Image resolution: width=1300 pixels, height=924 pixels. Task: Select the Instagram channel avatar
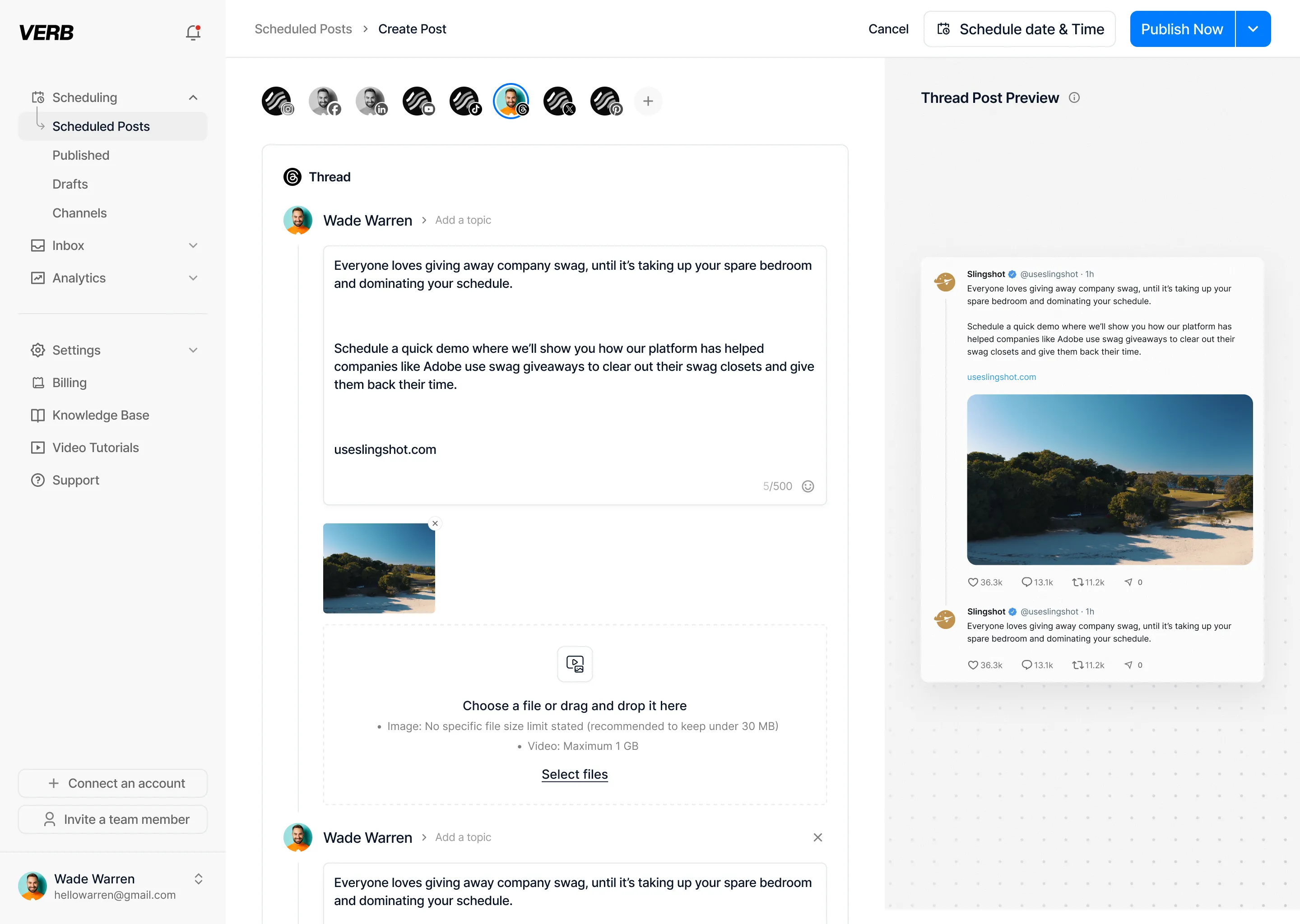coord(278,101)
